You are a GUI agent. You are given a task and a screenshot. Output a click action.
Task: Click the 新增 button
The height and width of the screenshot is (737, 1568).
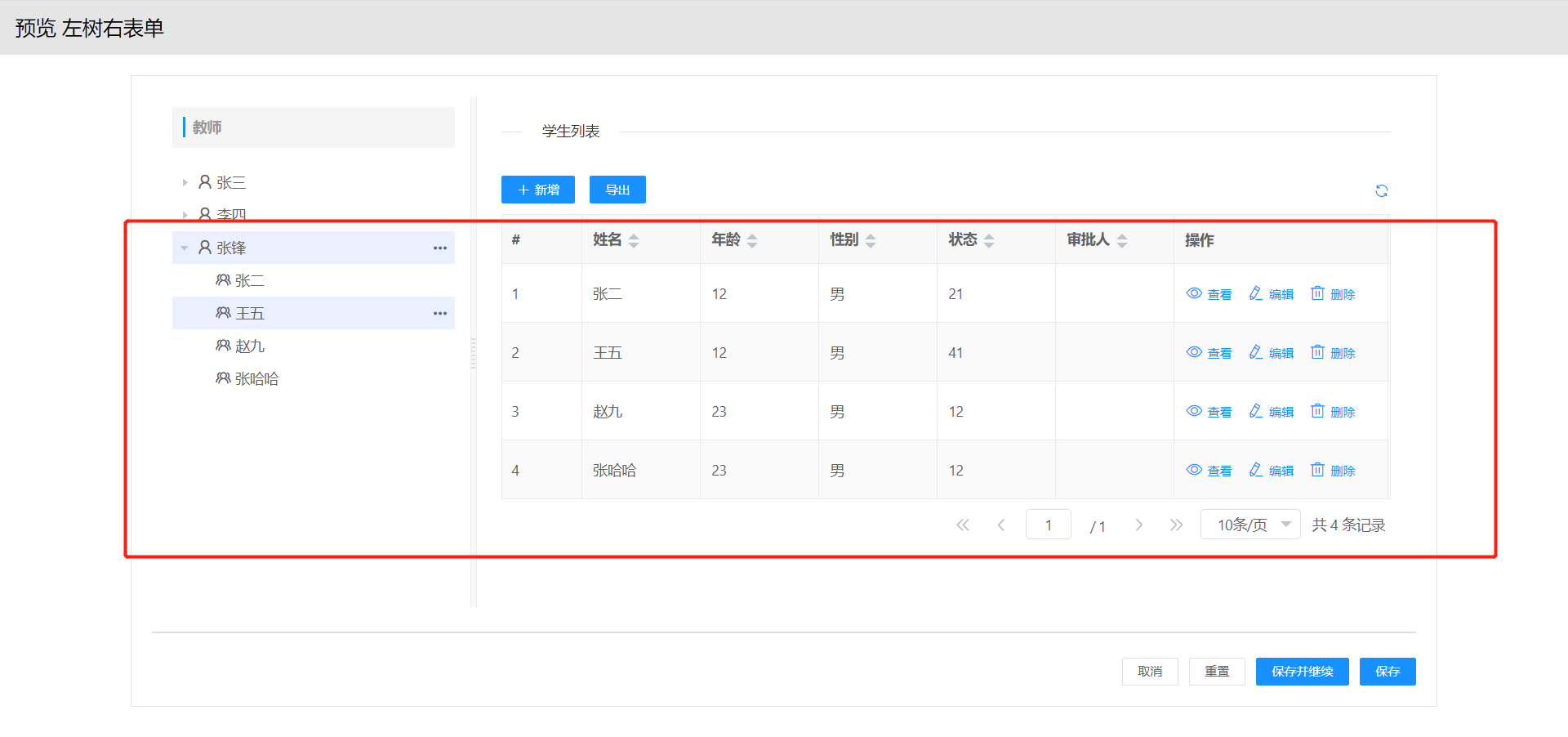[538, 190]
